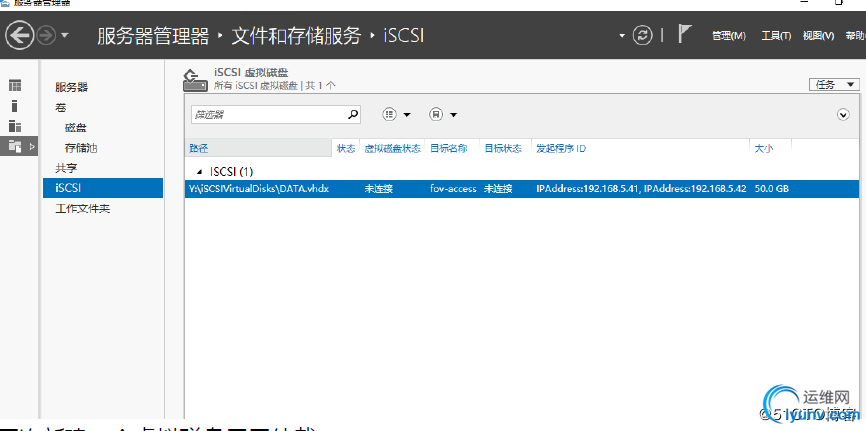The height and width of the screenshot is (431, 866).
Task: Open 磁盘 in the sidebar
Action: [x=76, y=128]
